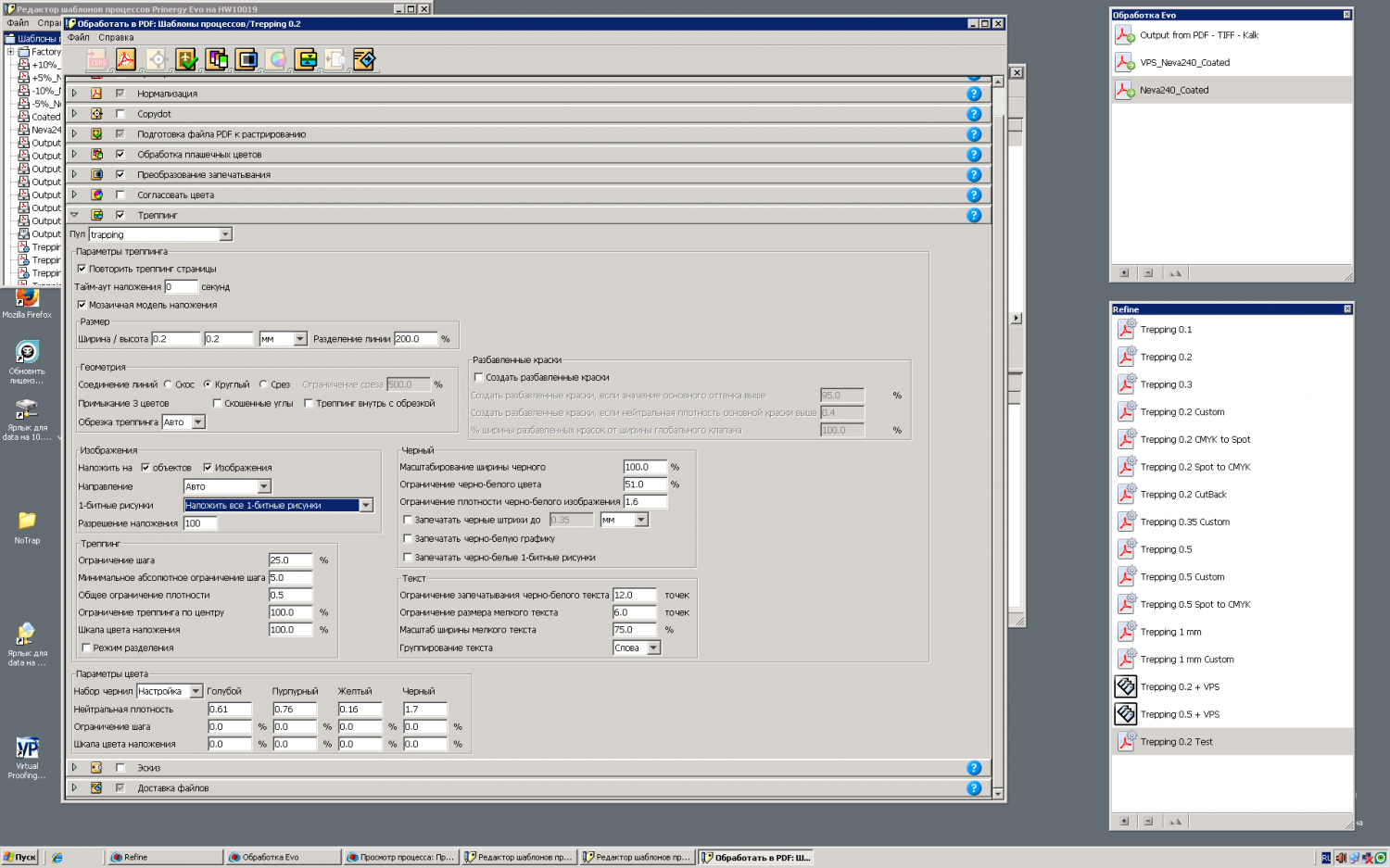Image resolution: width=1390 pixels, height=868 pixels.
Task: Open Mozilla Firefox desktop shortcut
Action: (x=27, y=303)
